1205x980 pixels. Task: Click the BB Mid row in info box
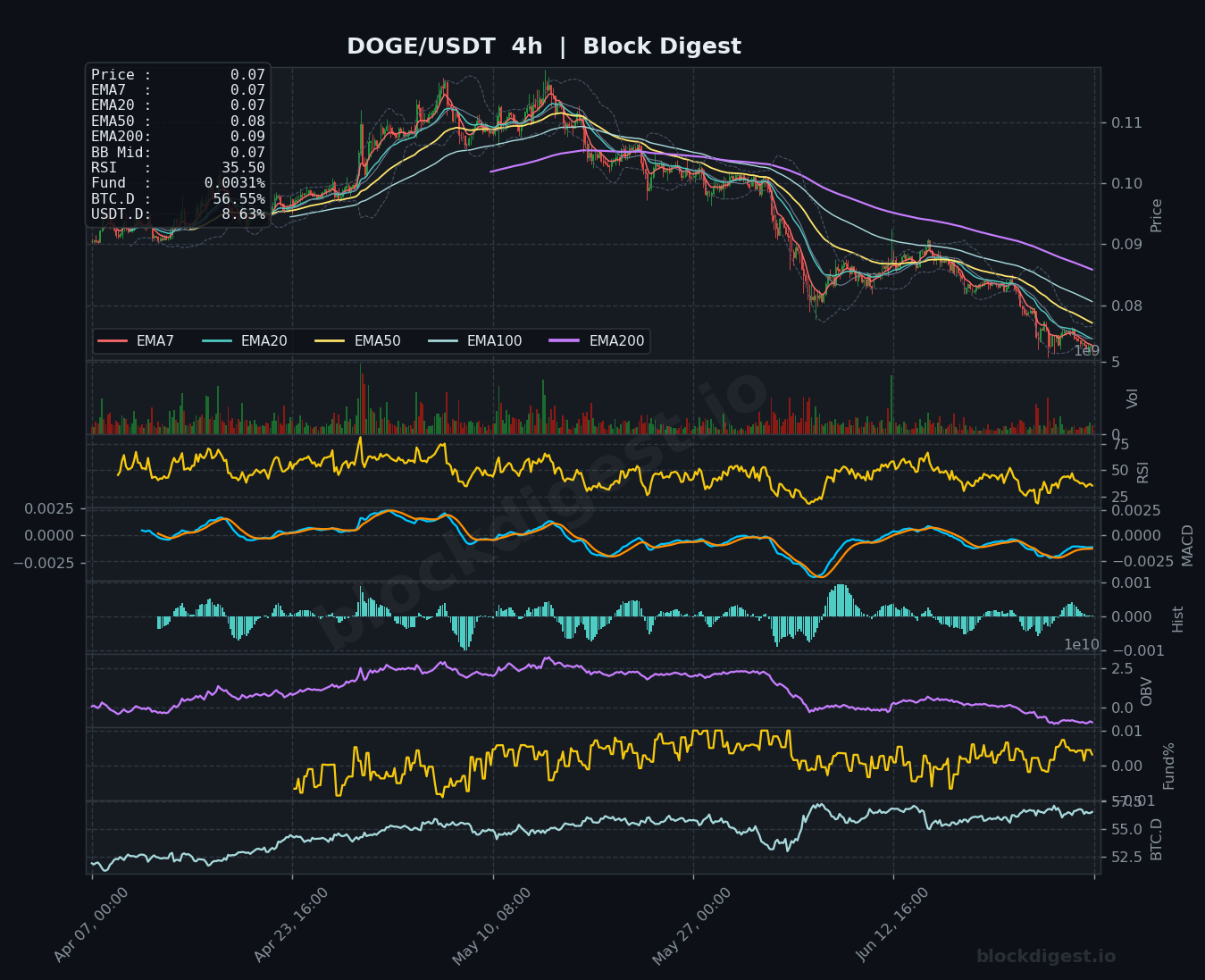click(178, 153)
